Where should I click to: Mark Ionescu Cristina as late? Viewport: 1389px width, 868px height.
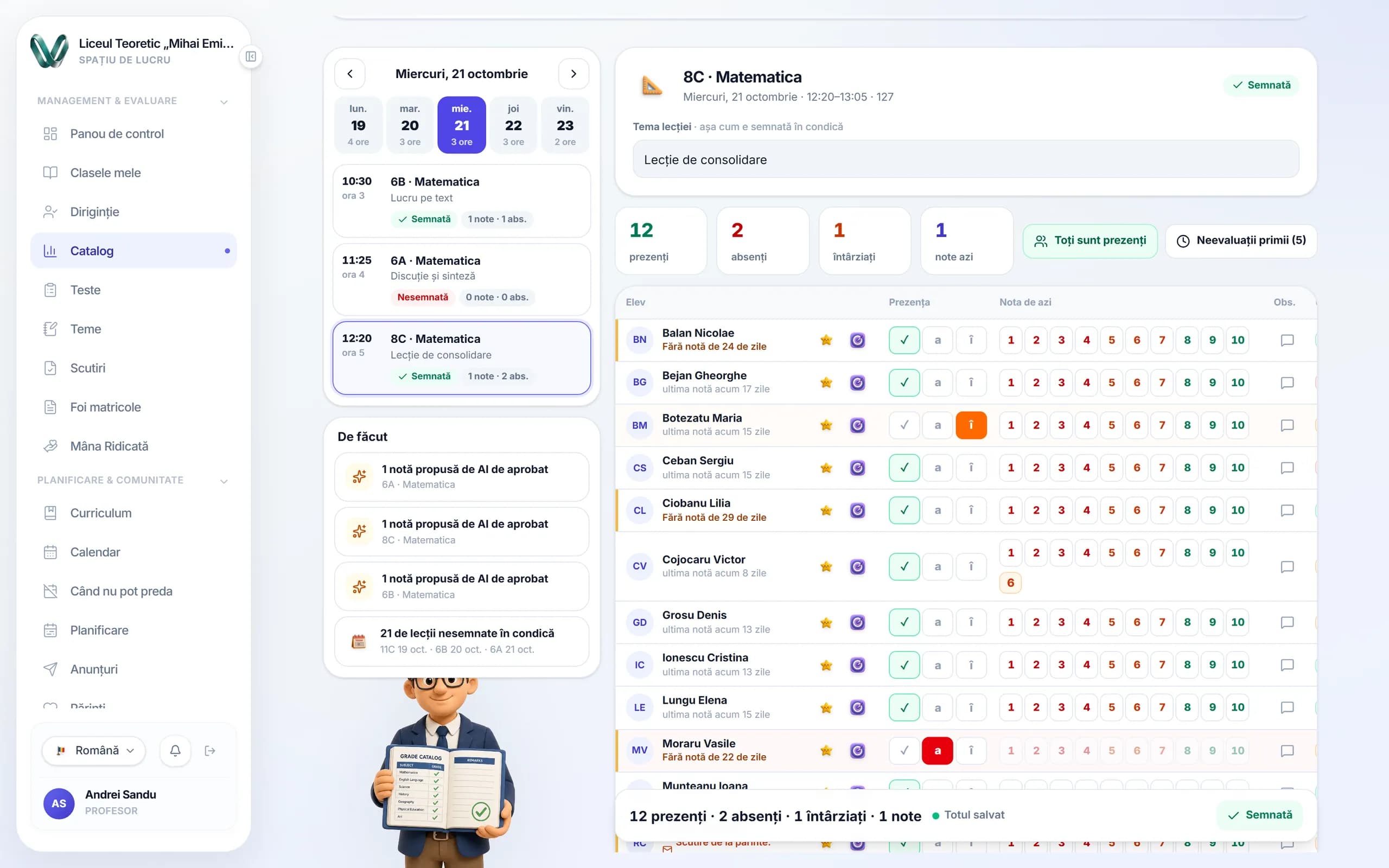click(971, 665)
